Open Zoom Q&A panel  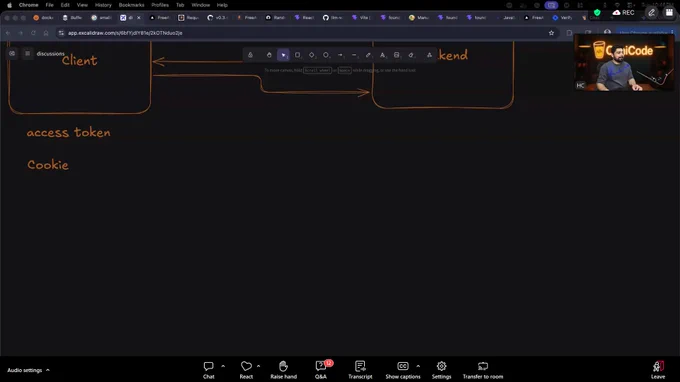click(x=321, y=370)
